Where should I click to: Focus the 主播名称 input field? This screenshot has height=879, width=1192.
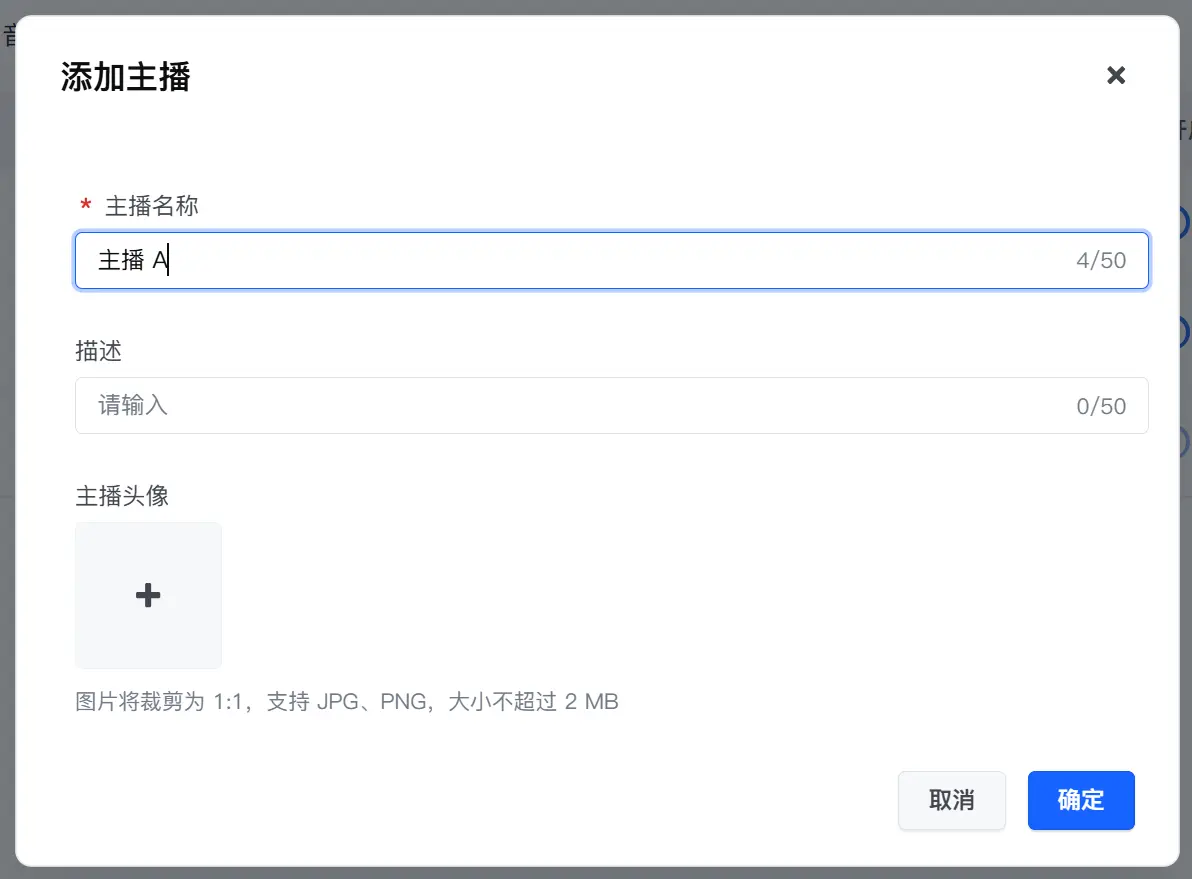point(611,261)
